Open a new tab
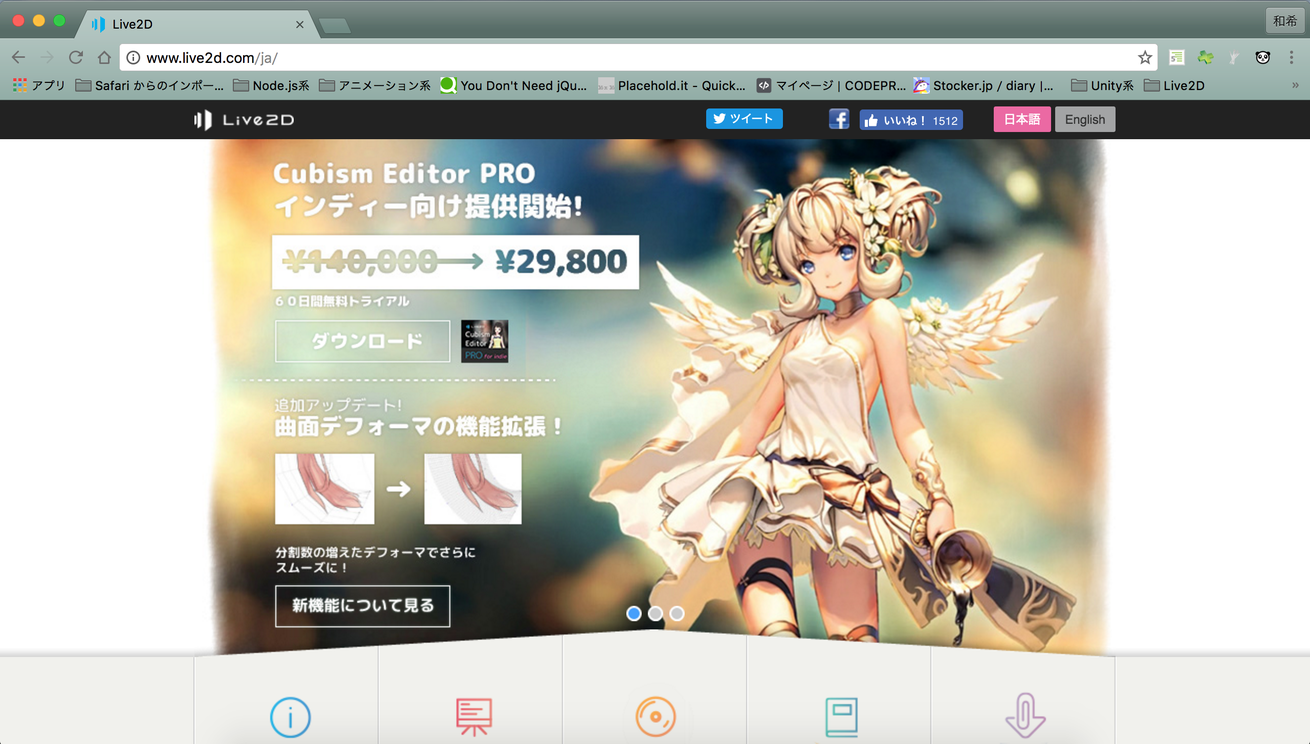1310x744 pixels. [334, 25]
